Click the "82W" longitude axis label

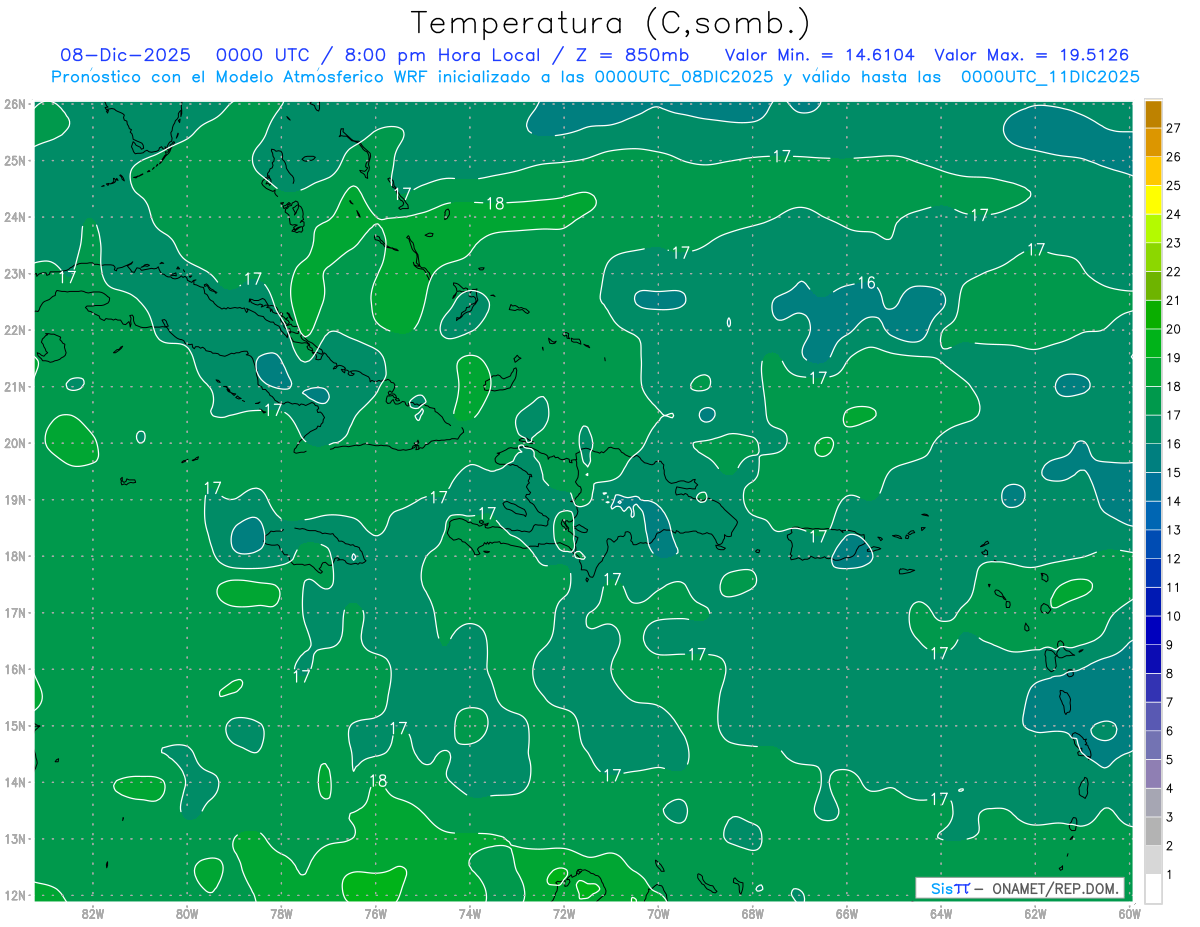pos(92,913)
